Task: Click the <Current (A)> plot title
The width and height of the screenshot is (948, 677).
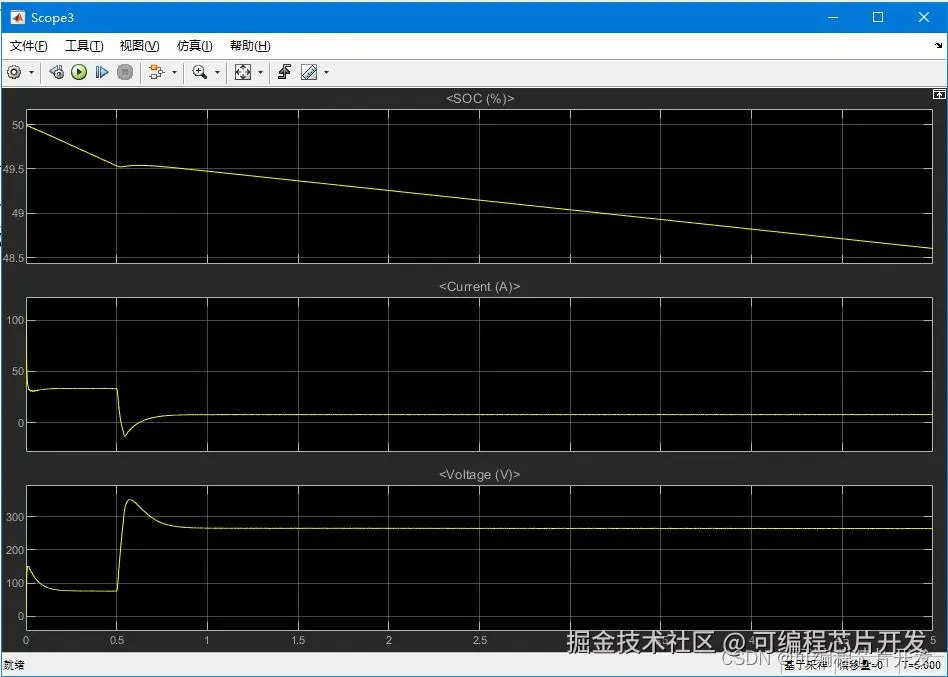Action: point(480,287)
